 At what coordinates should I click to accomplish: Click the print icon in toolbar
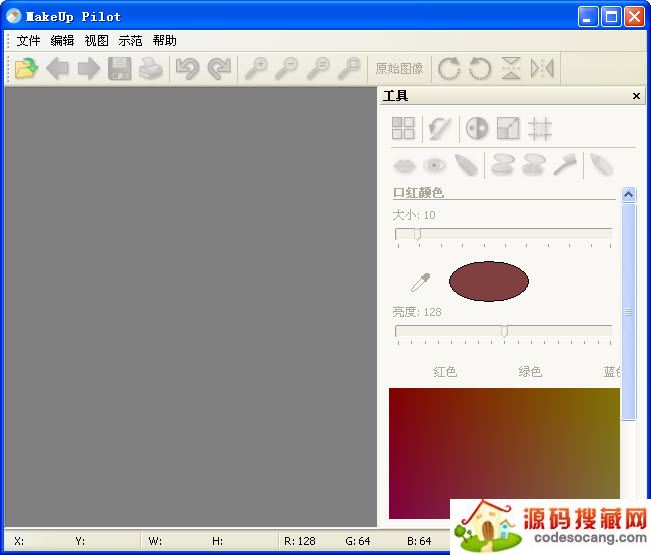(x=150, y=68)
